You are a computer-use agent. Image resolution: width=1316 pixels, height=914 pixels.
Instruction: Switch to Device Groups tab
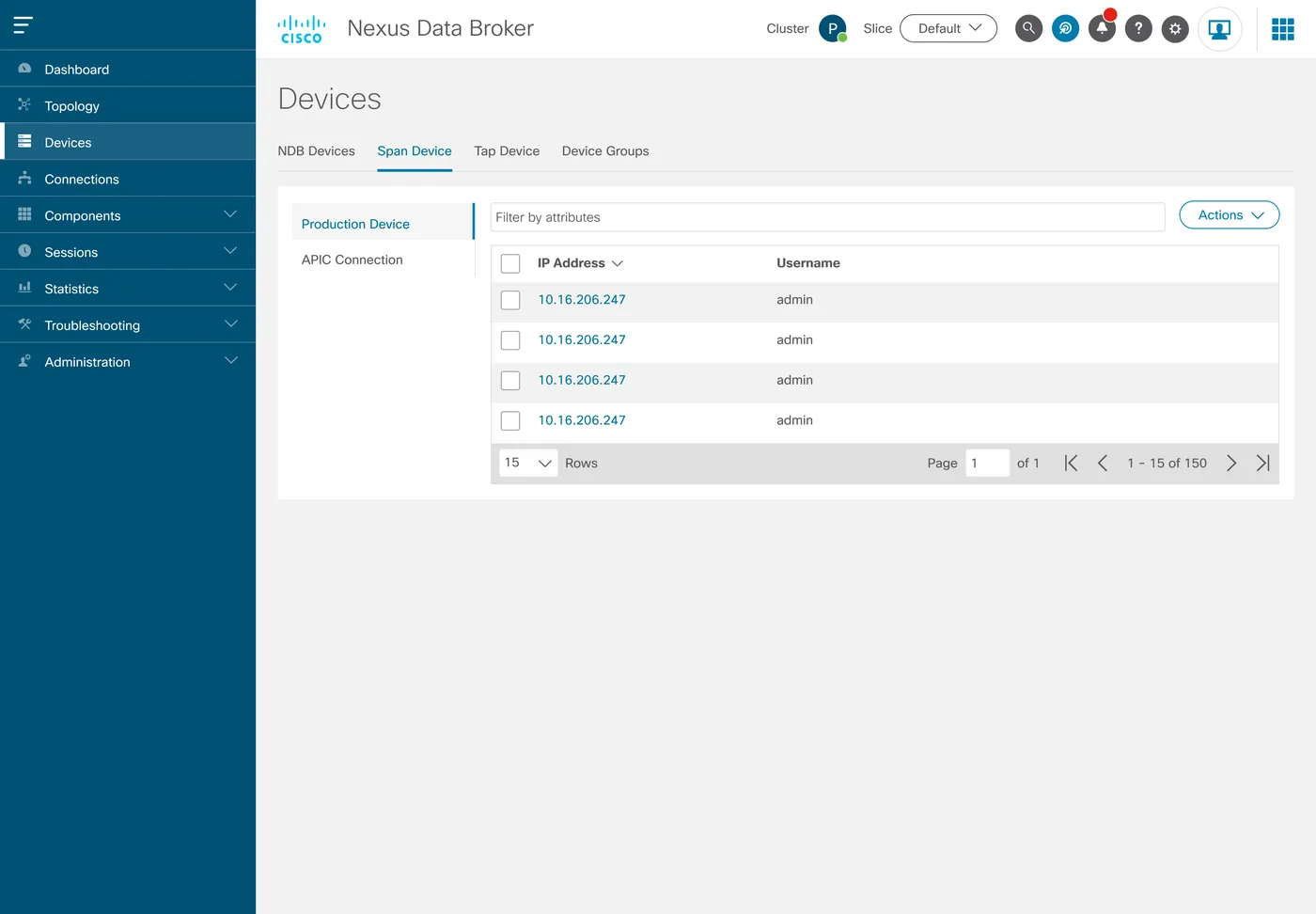click(605, 151)
